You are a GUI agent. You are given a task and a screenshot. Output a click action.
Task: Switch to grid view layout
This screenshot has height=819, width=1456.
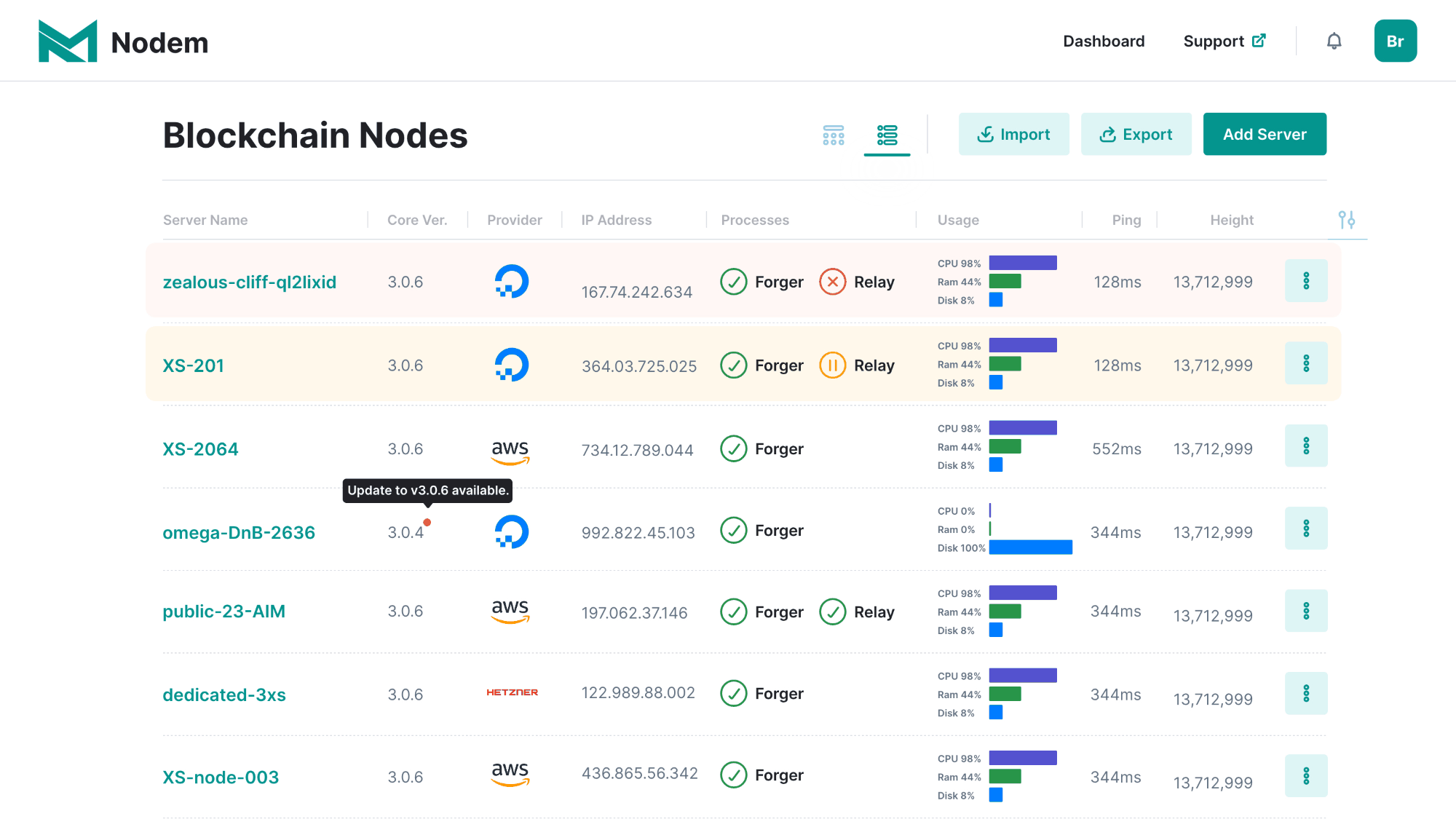(834, 135)
